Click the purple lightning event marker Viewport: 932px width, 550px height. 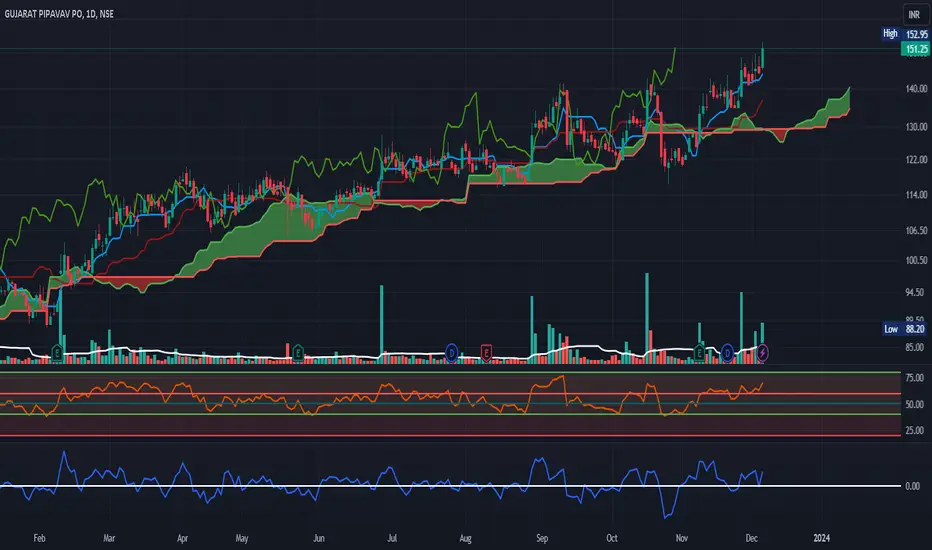pos(762,353)
